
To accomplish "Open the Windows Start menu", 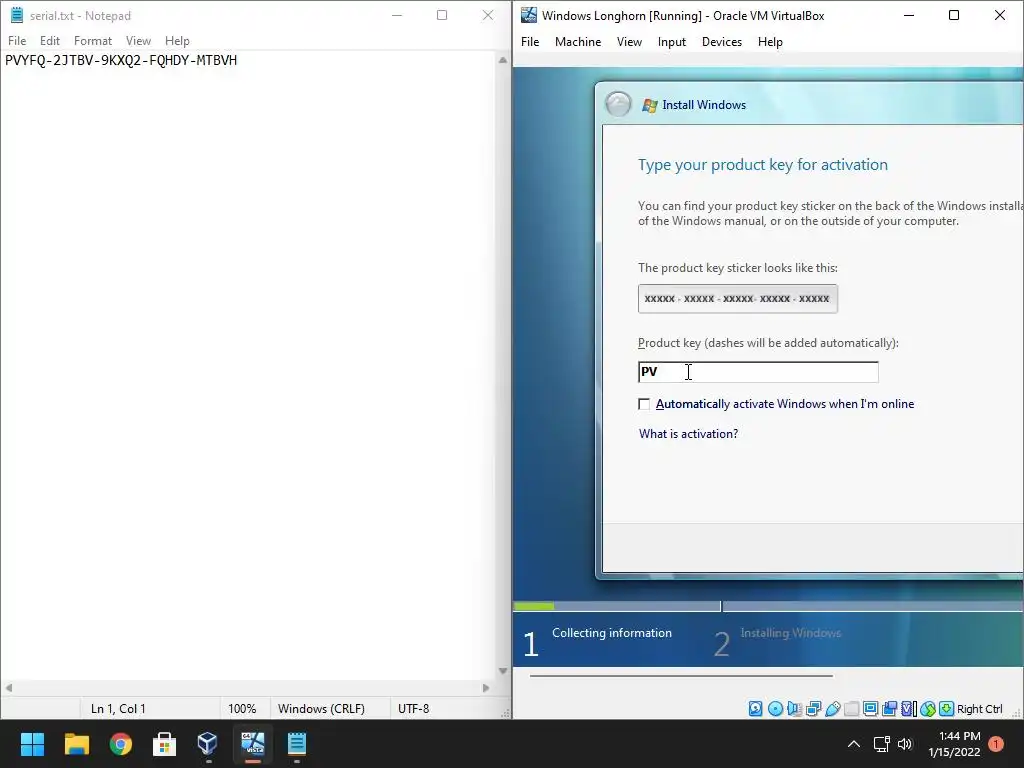I will pyautogui.click(x=32, y=743).
